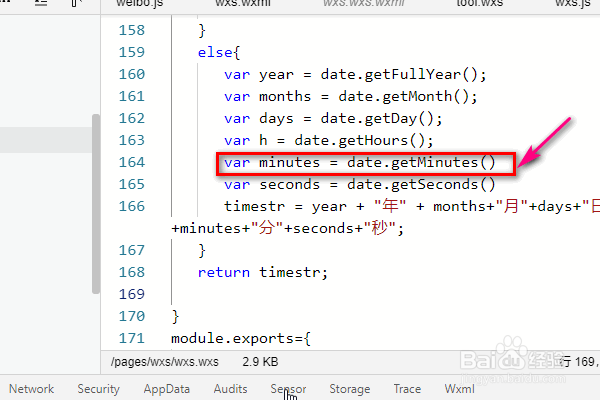Viewport: 600px width, 400px height.
Task: Switch to the Security tab
Action: [x=98, y=389]
